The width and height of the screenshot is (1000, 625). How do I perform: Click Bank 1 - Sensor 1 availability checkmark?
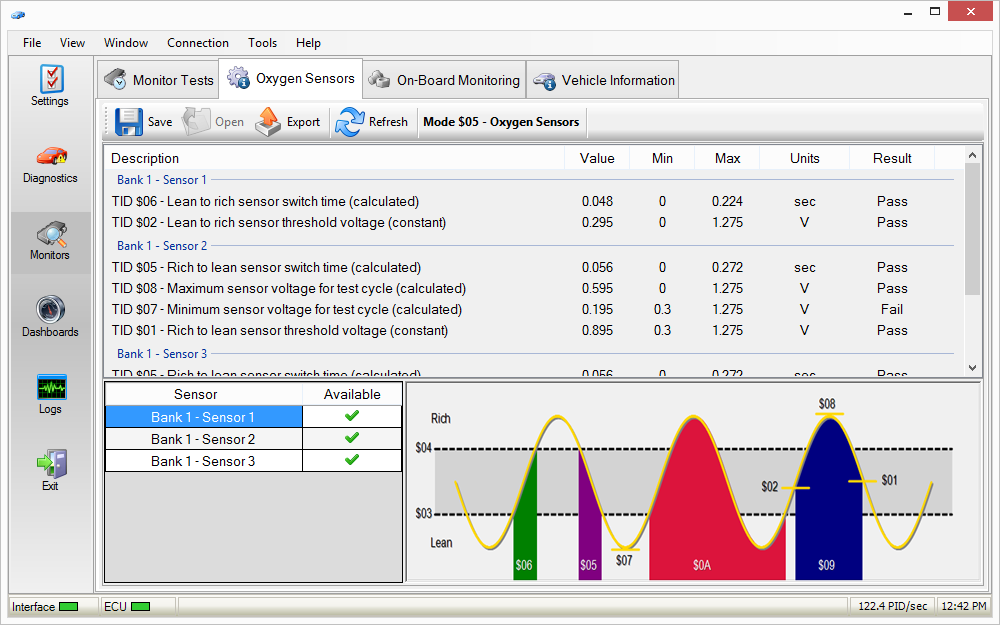click(x=352, y=417)
